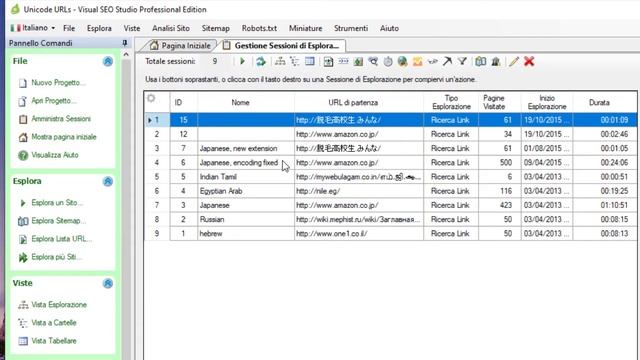Collapse the File section
640x360 pixels.
[108, 61]
